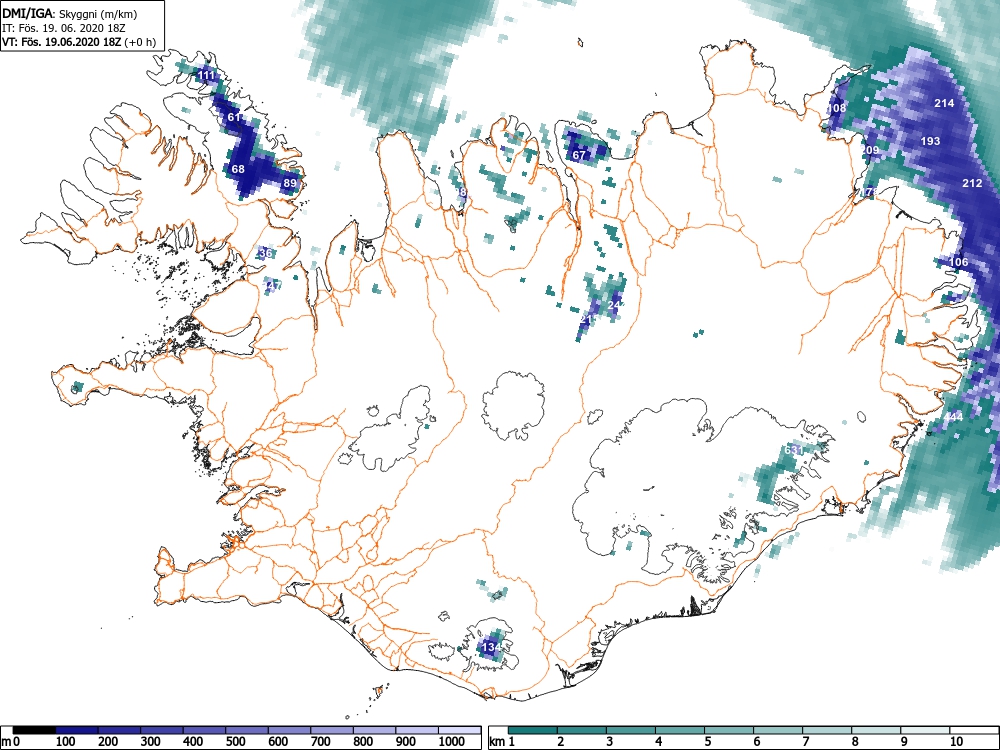Pick the 100 m legend swatch
Screen dimensions: 1000x750
click(77, 730)
